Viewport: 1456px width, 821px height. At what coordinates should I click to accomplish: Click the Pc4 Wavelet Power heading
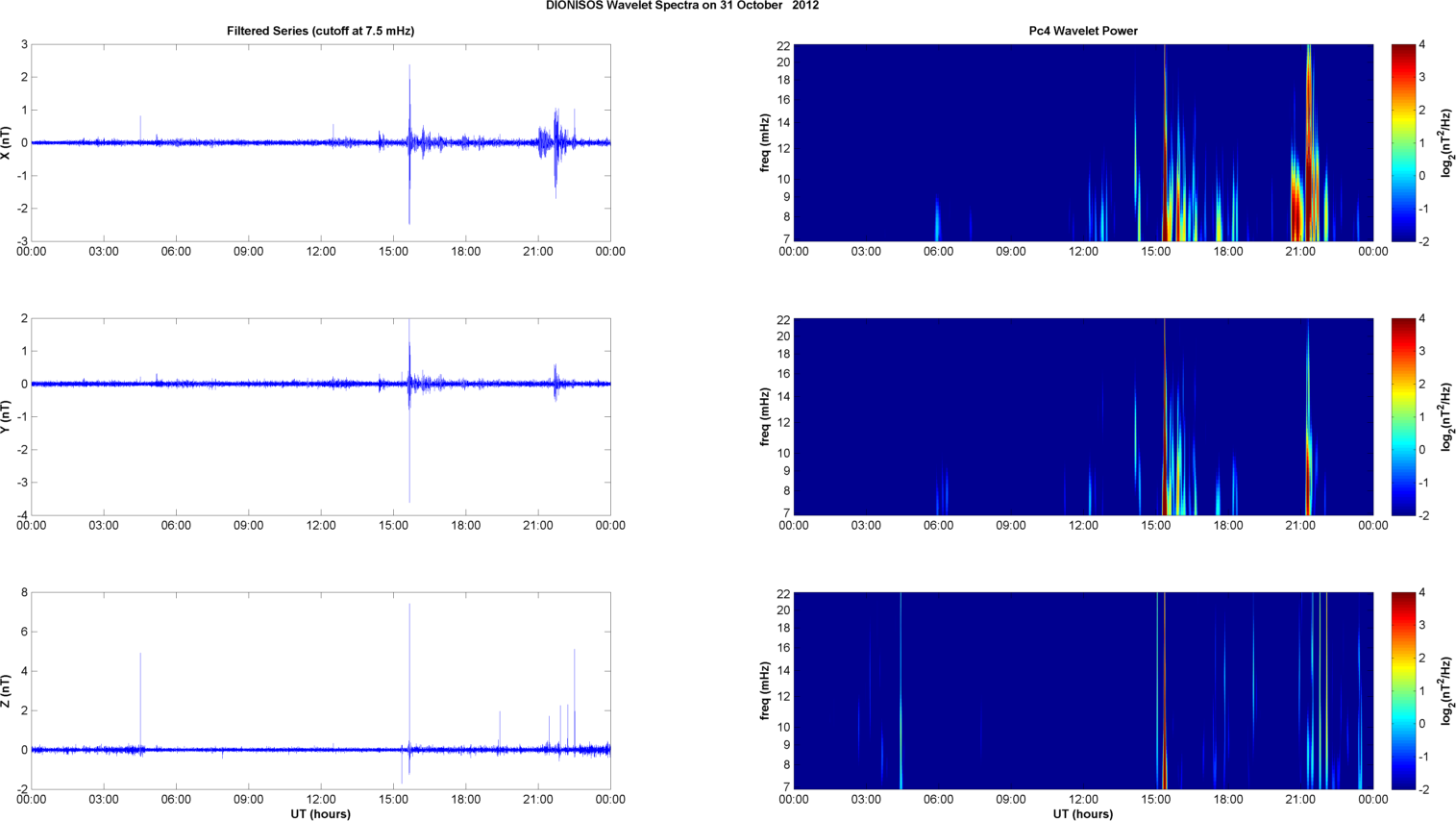pos(1082,31)
